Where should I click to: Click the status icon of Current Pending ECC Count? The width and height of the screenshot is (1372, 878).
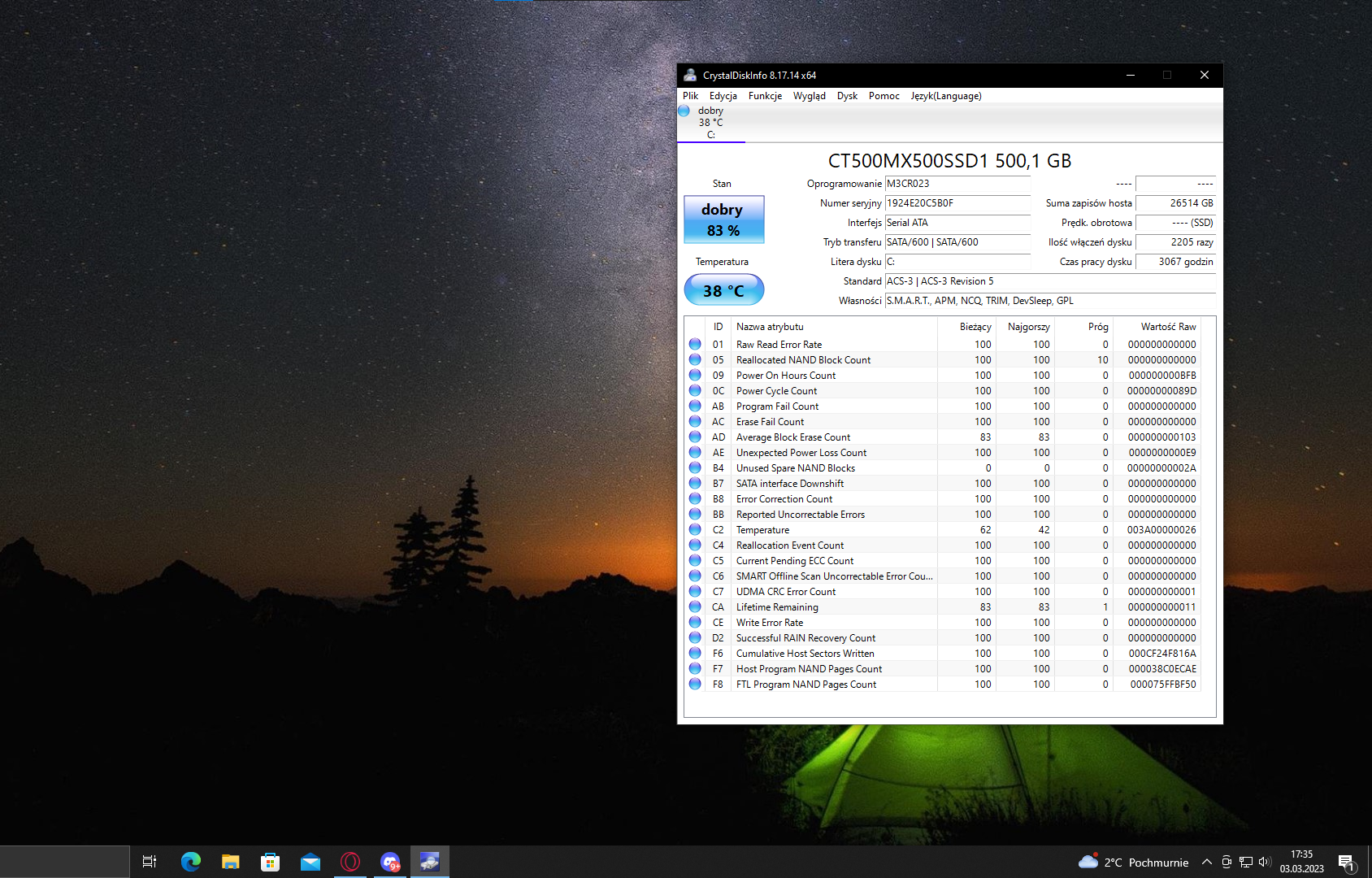(x=695, y=560)
